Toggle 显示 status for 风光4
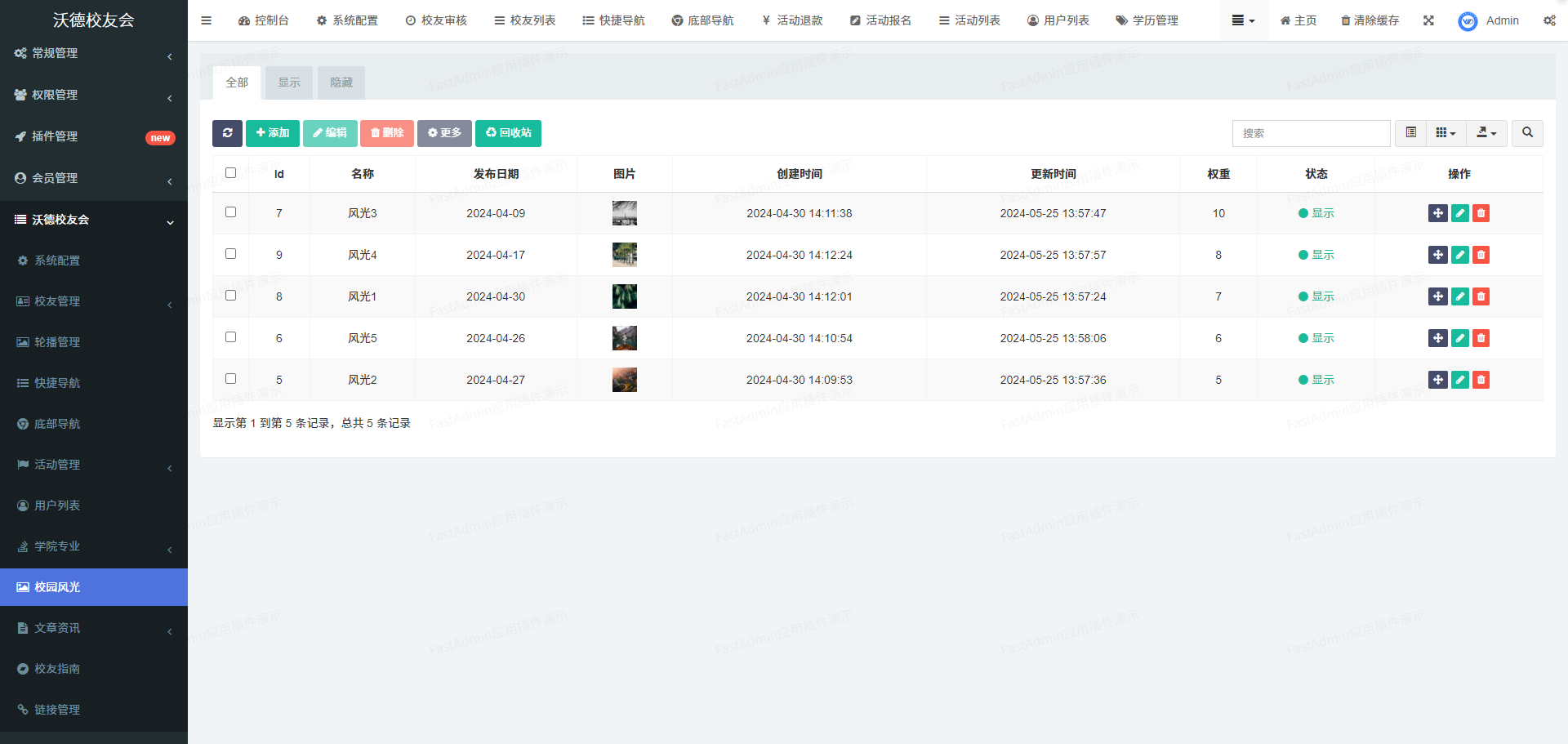 (1316, 255)
